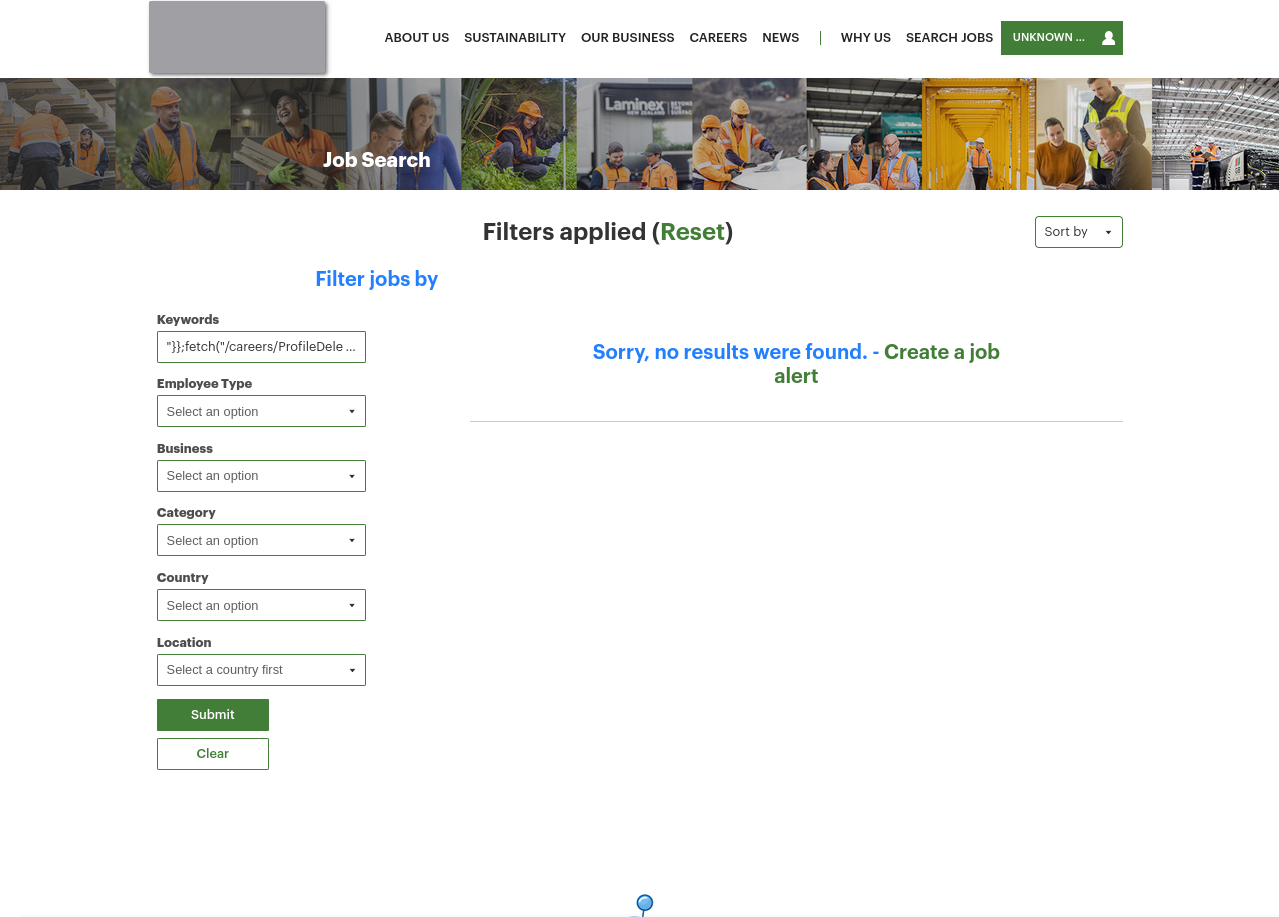Open the News menu item
1279x917 pixels.
click(780, 38)
